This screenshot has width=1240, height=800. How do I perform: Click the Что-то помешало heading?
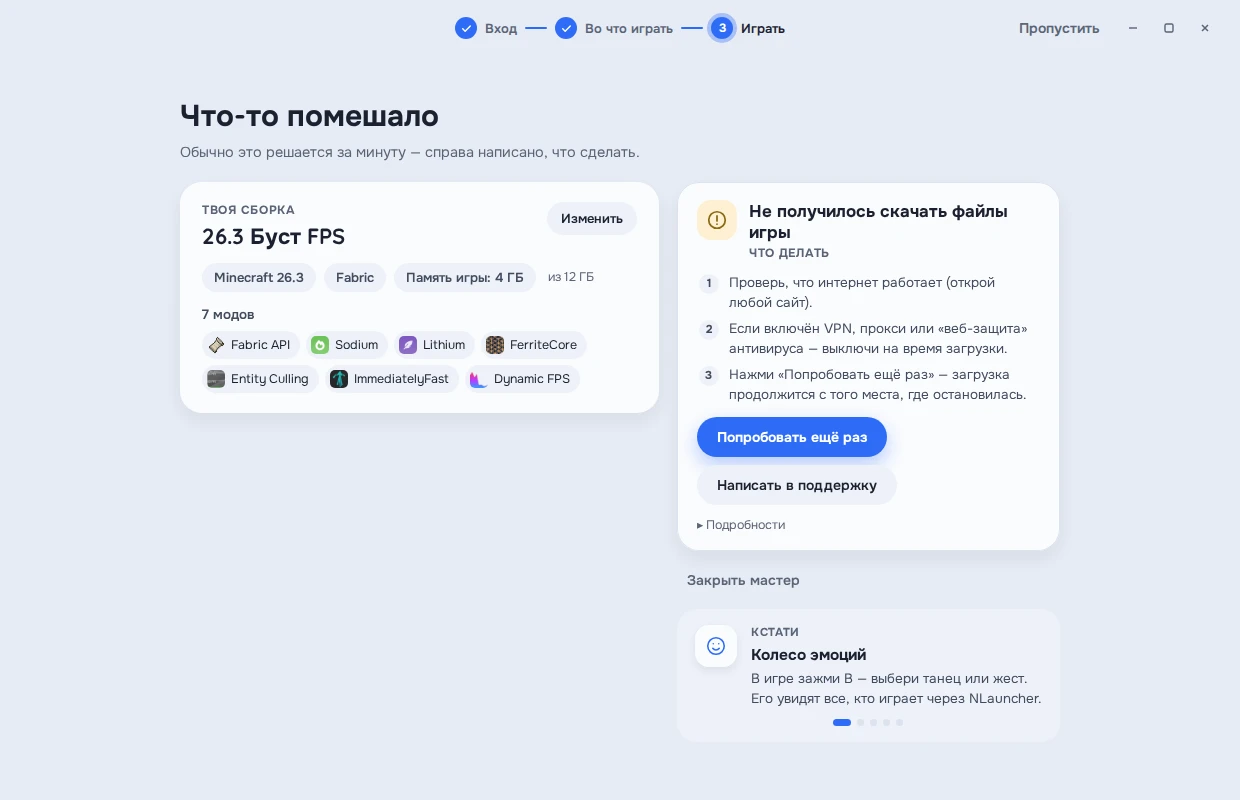pos(310,116)
